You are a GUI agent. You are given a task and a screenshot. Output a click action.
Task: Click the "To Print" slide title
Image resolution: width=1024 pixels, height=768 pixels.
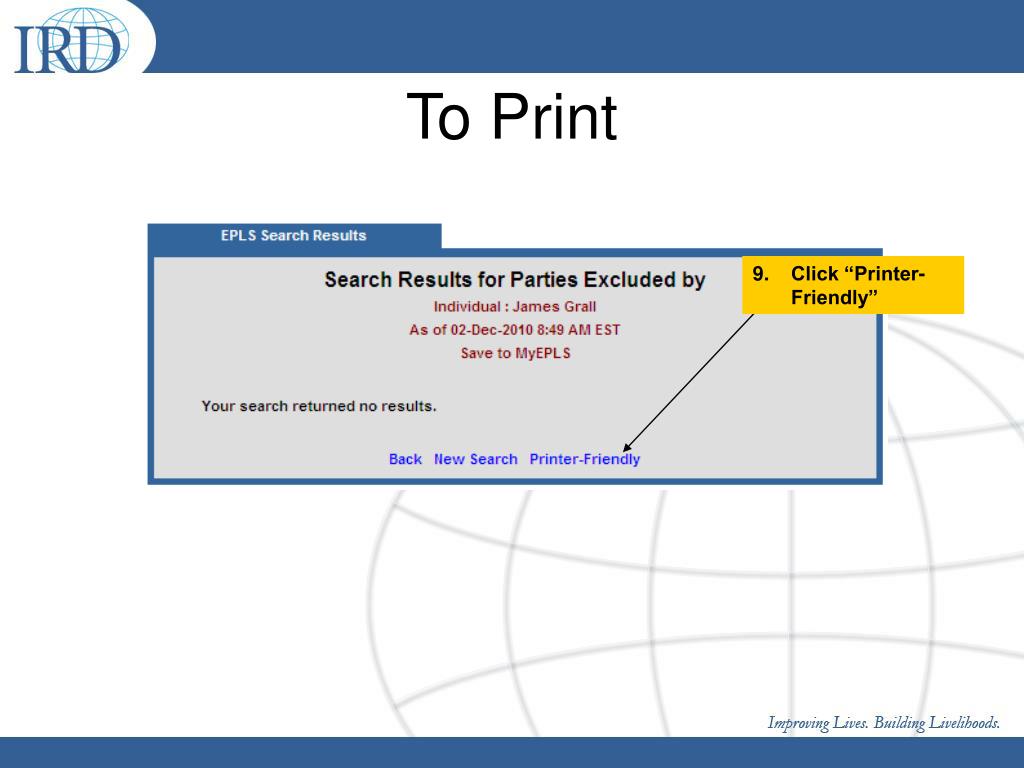512,117
